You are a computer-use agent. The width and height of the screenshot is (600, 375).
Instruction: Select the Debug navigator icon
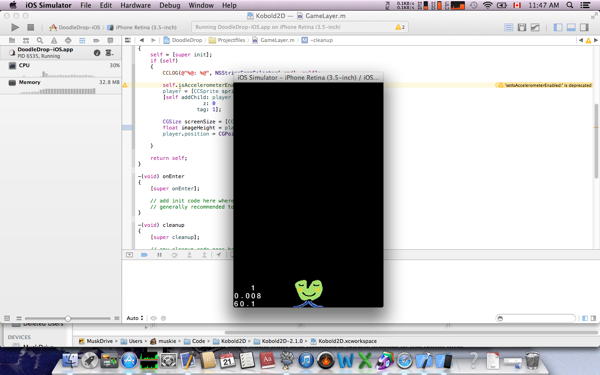[82, 40]
